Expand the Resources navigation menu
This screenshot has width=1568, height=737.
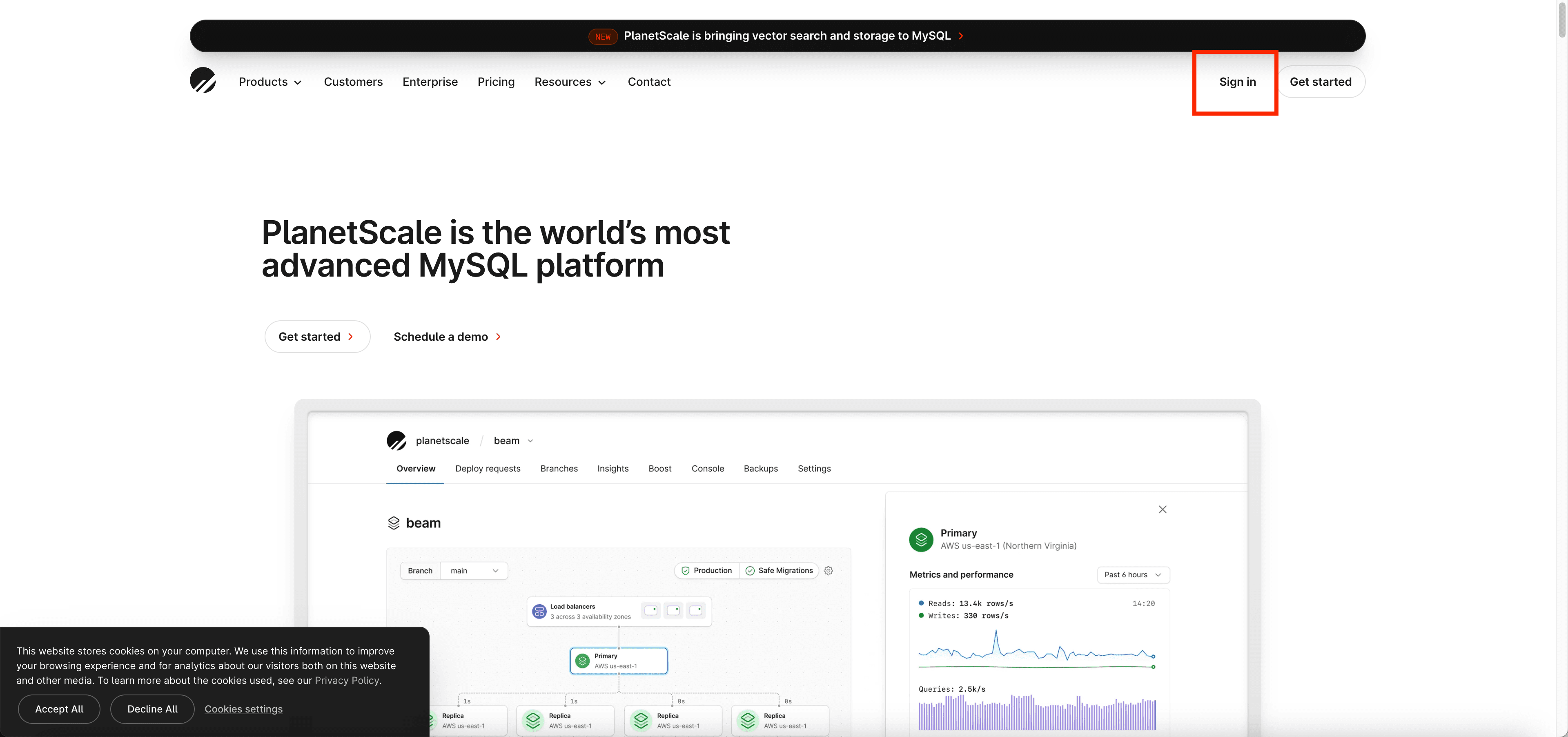point(570,82)
